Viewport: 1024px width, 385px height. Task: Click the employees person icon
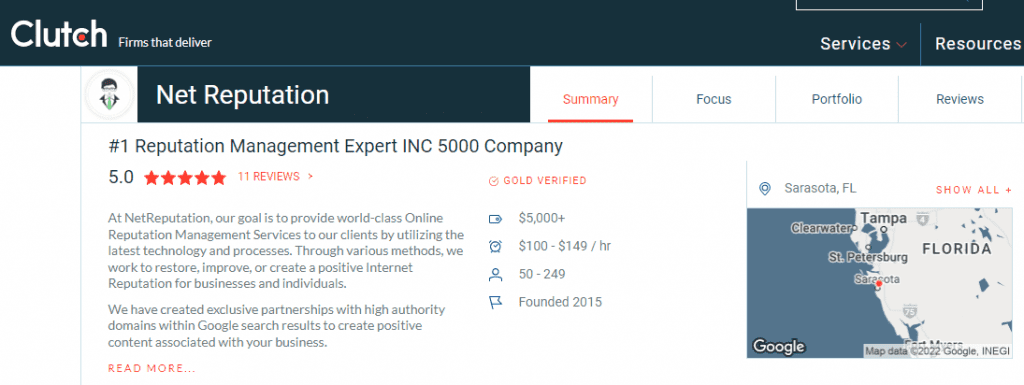click(495, 275)
